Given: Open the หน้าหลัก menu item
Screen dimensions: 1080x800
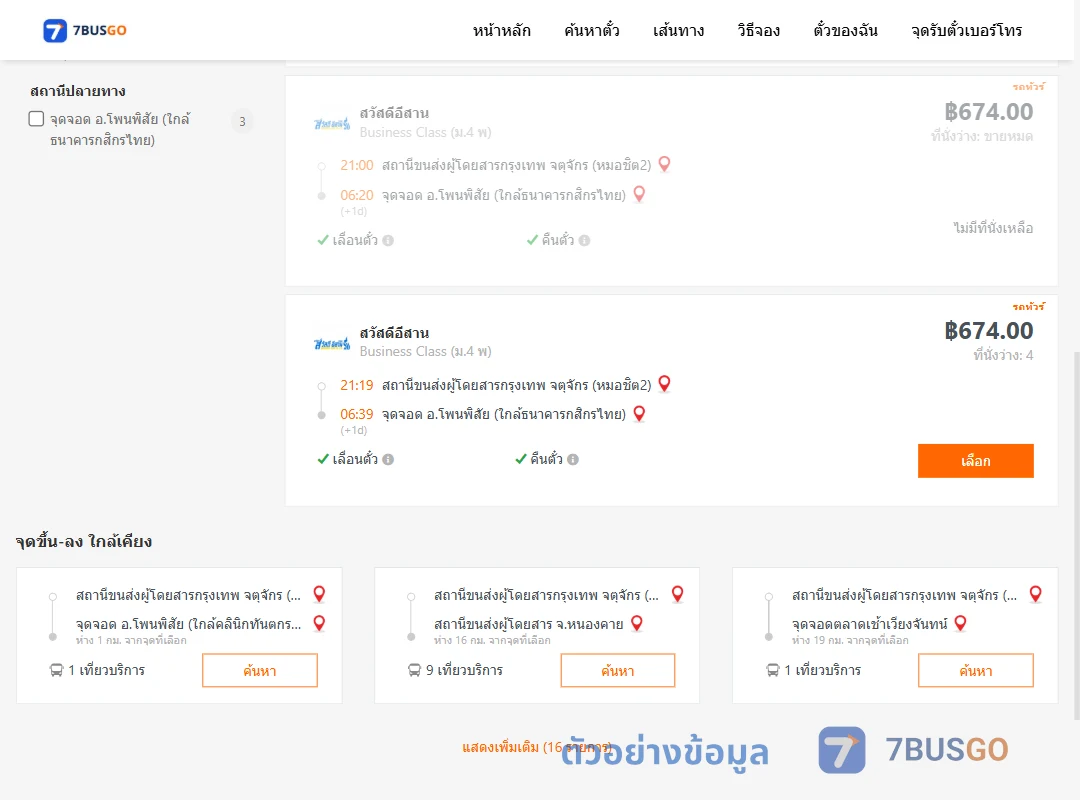Looking at the screenshot, I should point(501,30).
